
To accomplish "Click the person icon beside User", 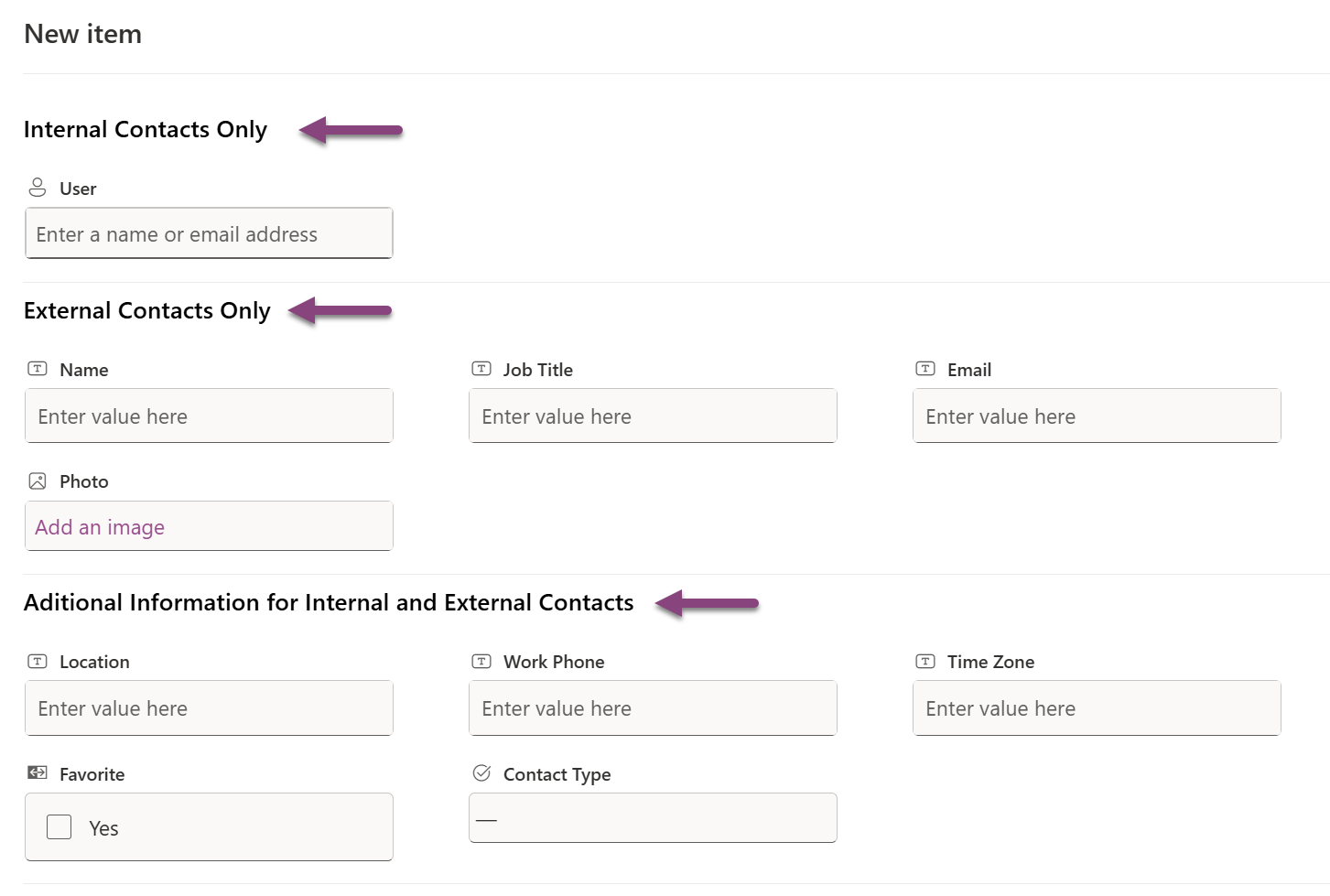I will pyautogui.click(x=38, y=188).
